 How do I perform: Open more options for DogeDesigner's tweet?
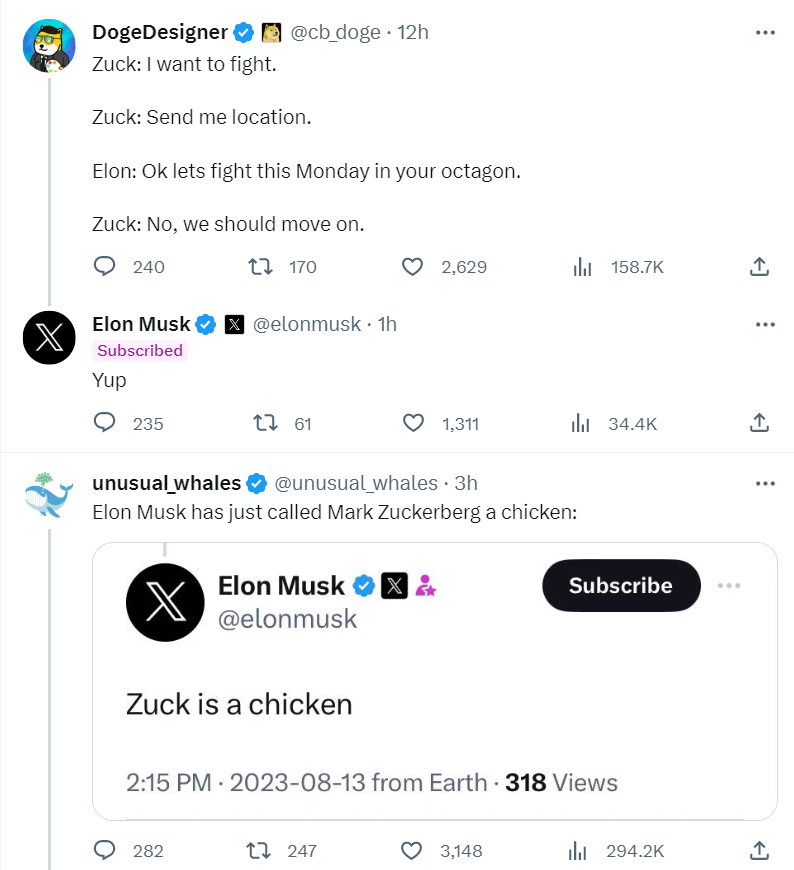(x=765, y=33)
